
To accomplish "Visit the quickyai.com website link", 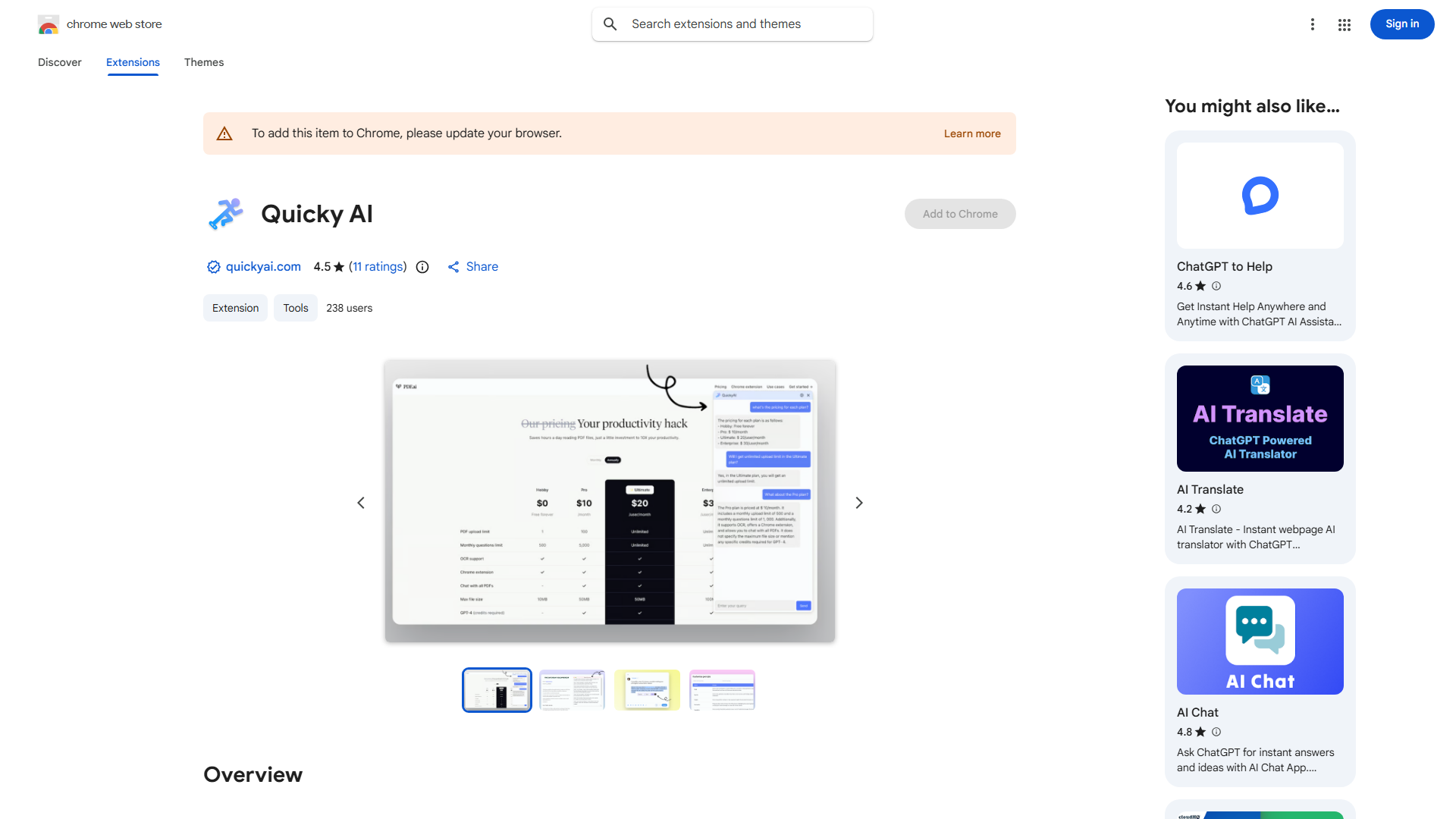I will [x=262, y=267].
